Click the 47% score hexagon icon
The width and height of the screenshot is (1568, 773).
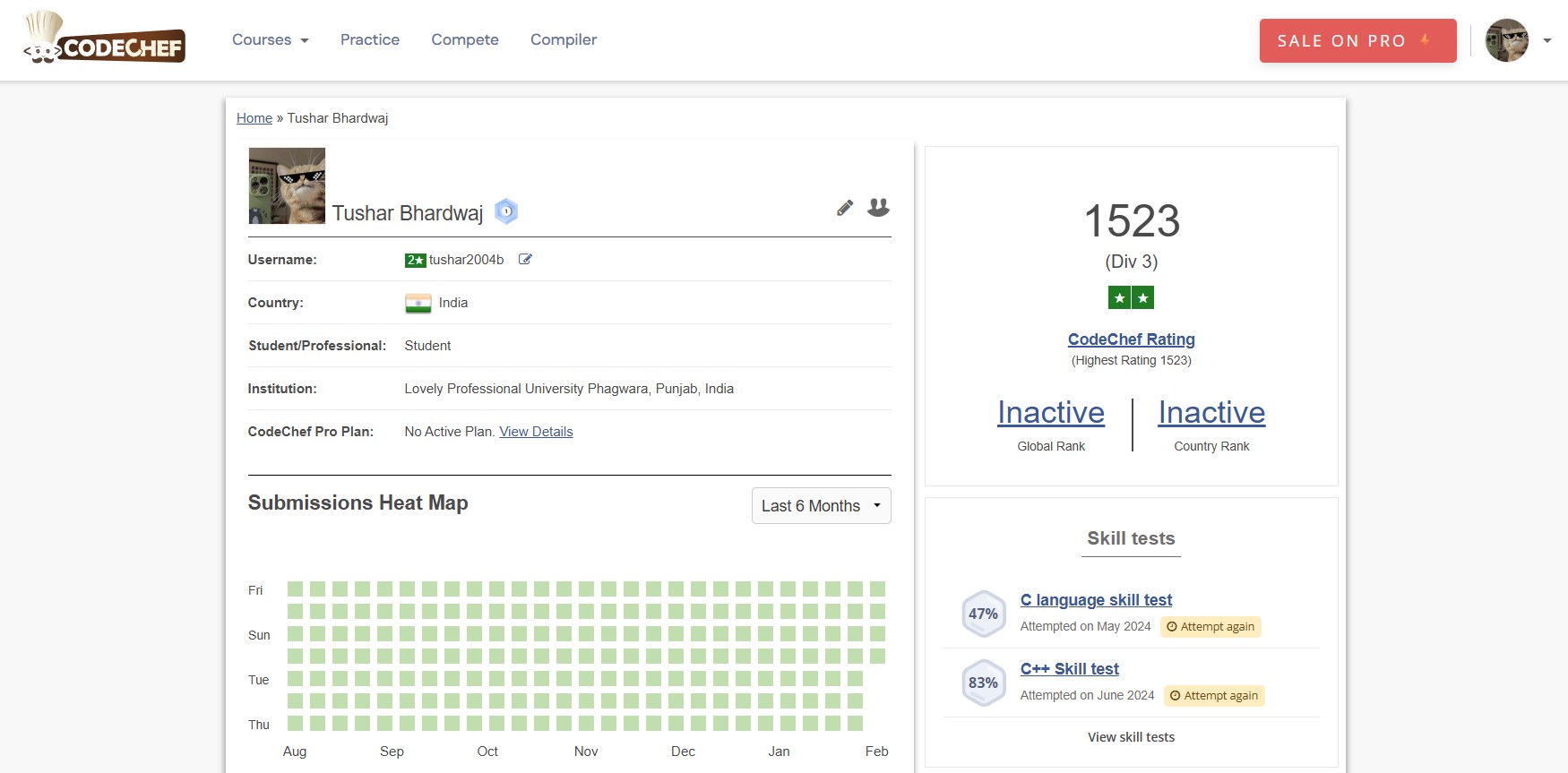point(983,614)
